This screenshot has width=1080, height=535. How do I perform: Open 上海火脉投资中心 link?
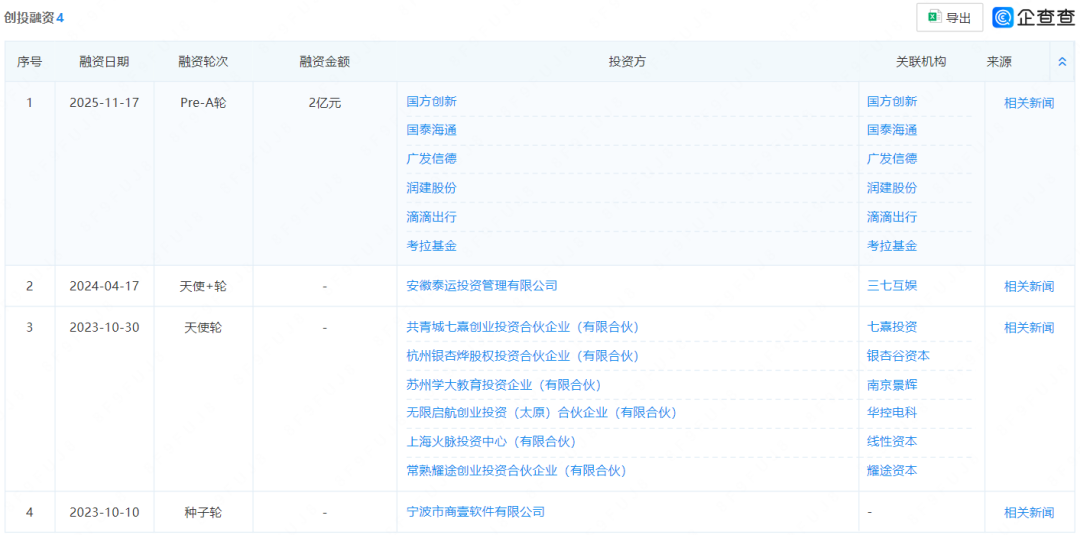[491, 442]
